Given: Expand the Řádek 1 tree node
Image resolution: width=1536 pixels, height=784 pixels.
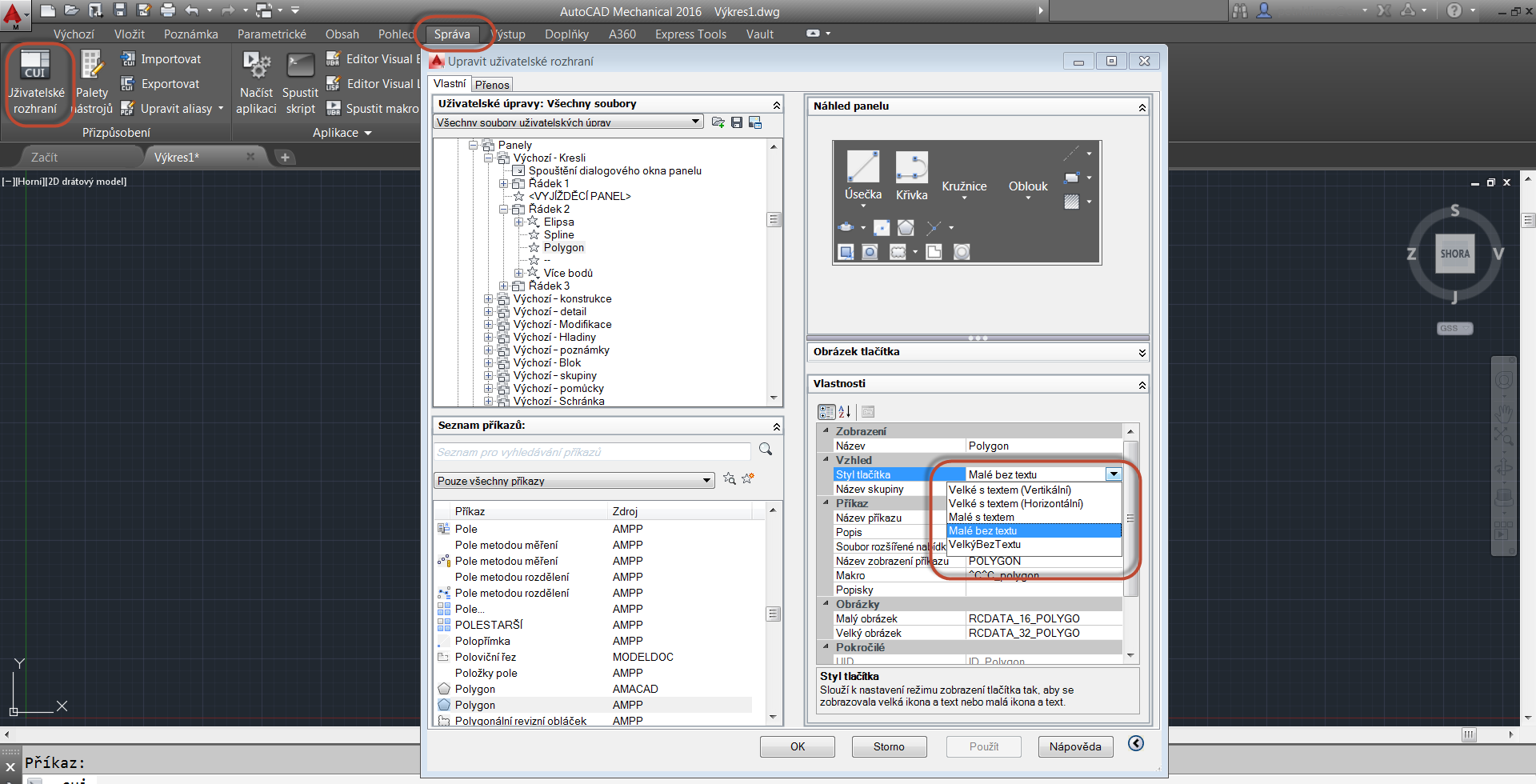Looking at the screenshot, I should click(504, 184).
